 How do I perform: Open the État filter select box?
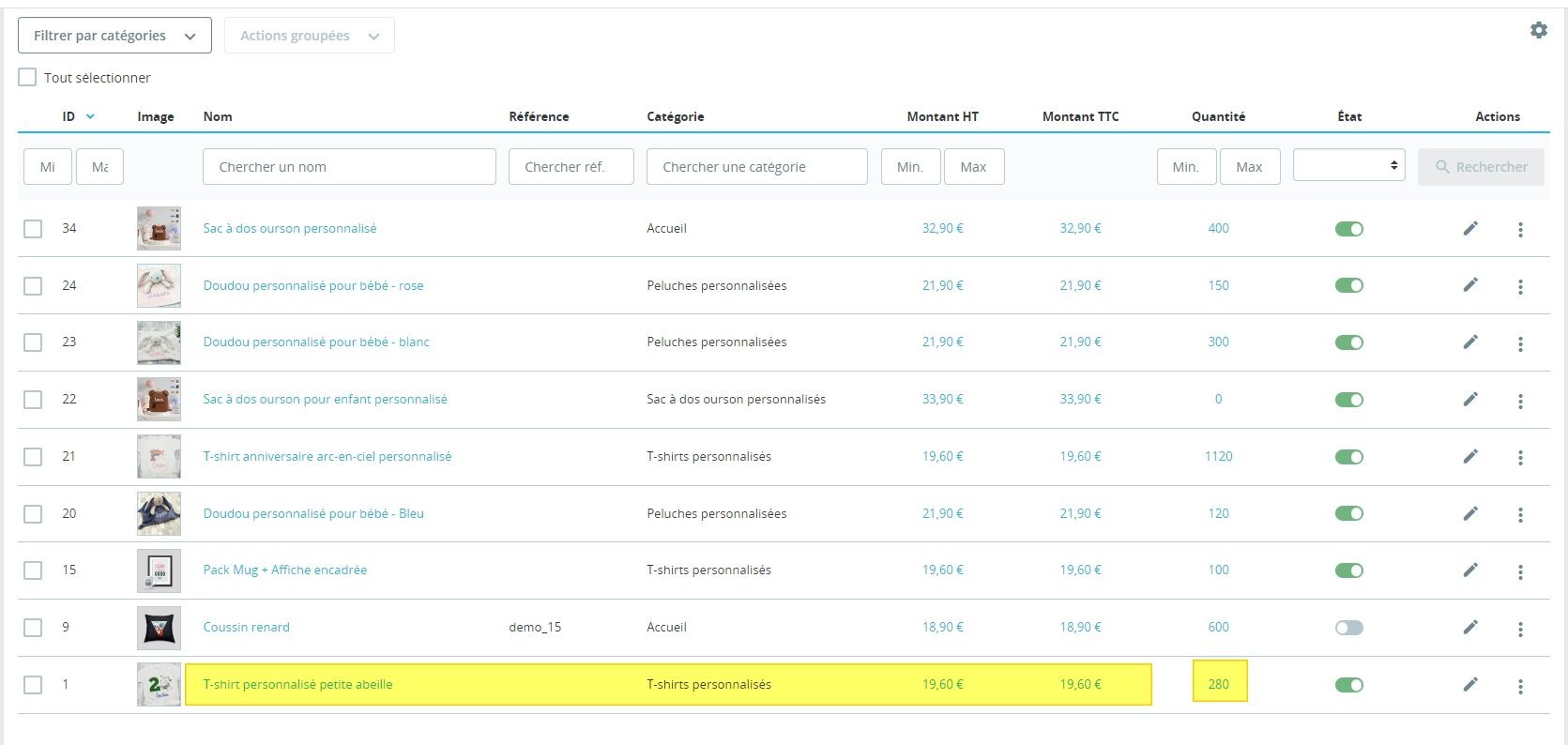(1348, 165)
